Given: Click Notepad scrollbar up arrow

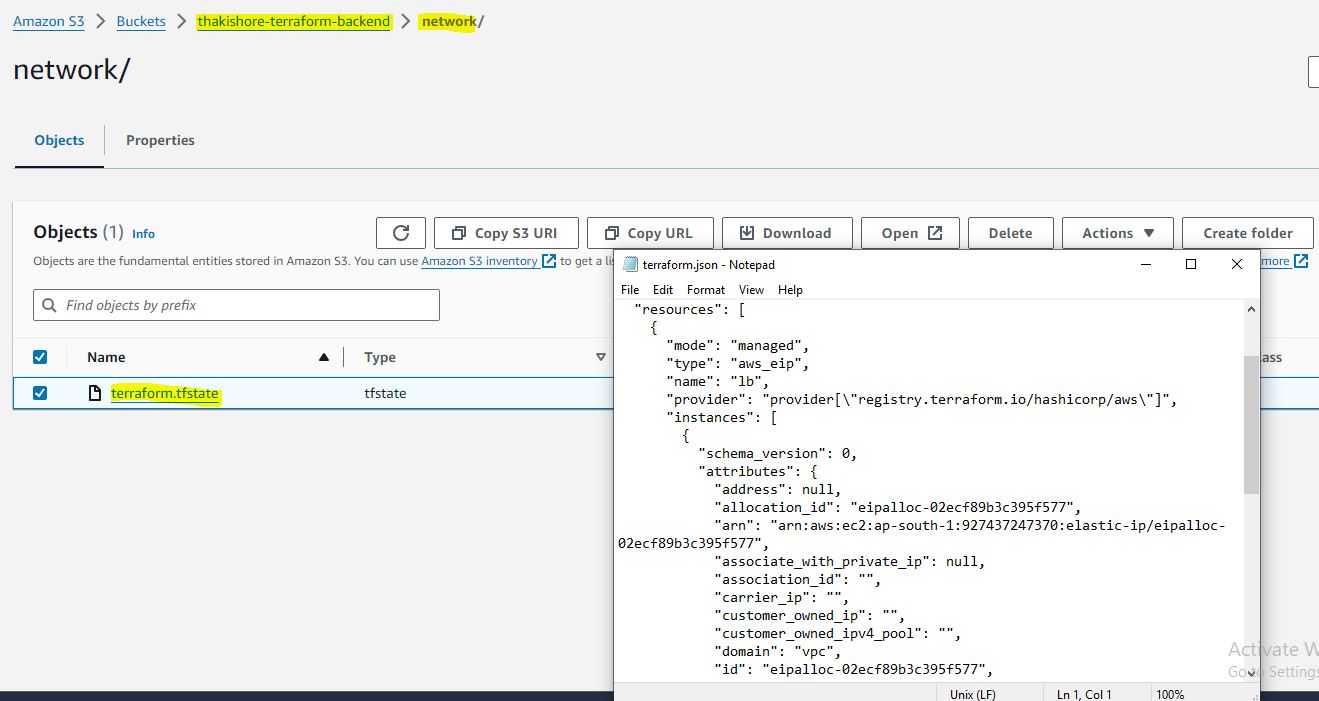Looking at the screenshot, I should coord(1251,310).
